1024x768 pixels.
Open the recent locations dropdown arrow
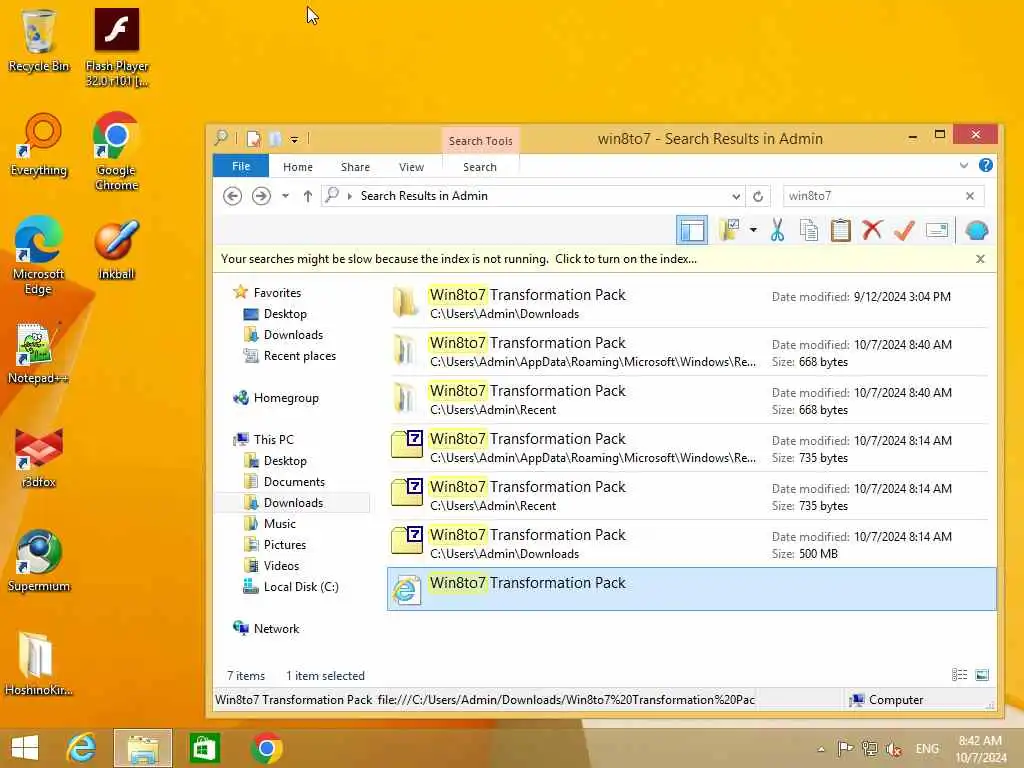click(x=285, y=196)
